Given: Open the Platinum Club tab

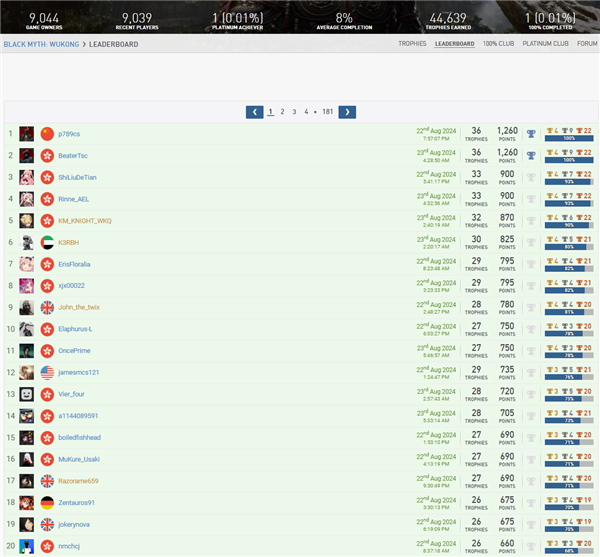Looking at the screenshot, I should tap(545, 44).
